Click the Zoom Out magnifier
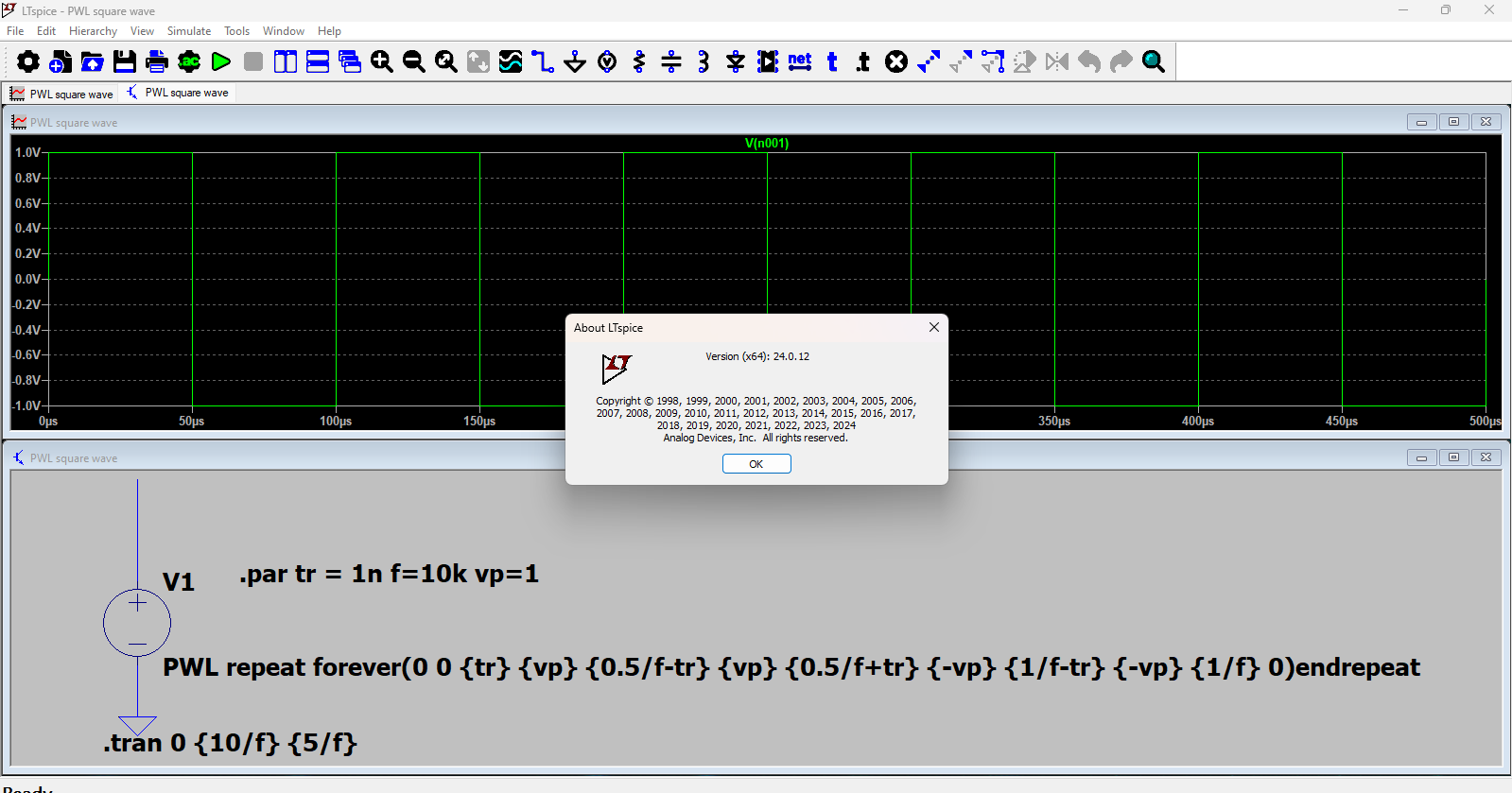1512x793 pixels. click(414, 61)
